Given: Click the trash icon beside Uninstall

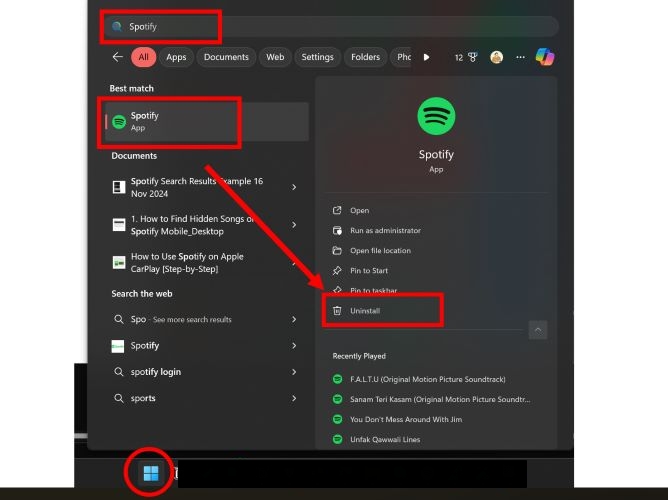Looking at the screenshot, I should coord(337,310).
